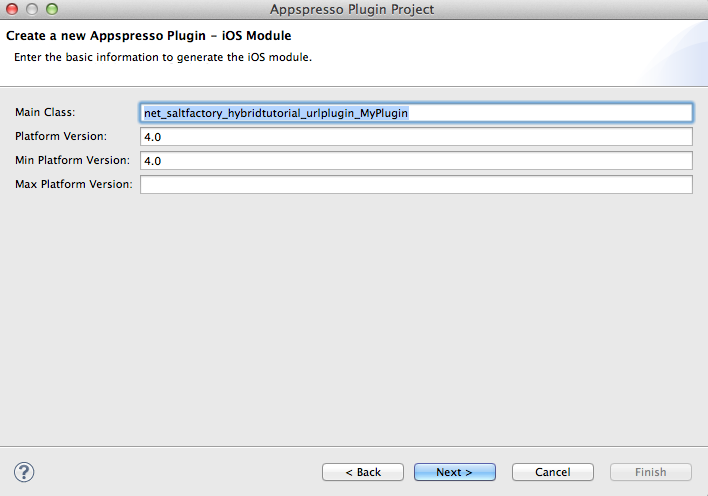Minimize the Appspresso Plugin Project window
The image size is (708, 496).
pyautogui.click(x=32, y=9)
